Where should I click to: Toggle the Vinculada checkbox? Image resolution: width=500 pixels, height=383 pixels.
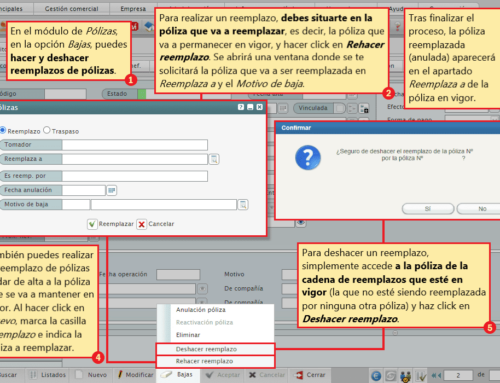coord(339,108)
